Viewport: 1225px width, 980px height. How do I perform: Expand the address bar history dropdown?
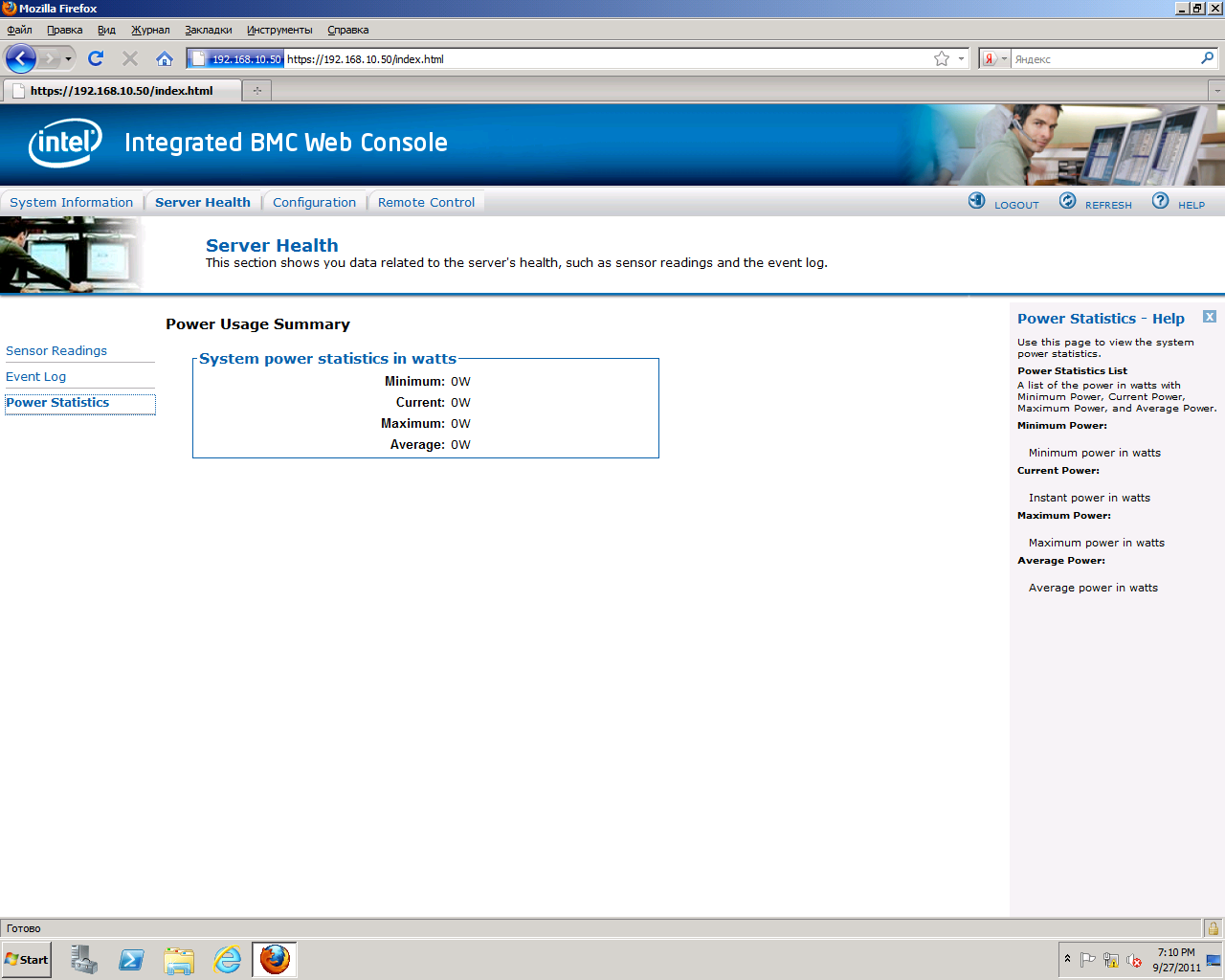(x=961, y=59)
